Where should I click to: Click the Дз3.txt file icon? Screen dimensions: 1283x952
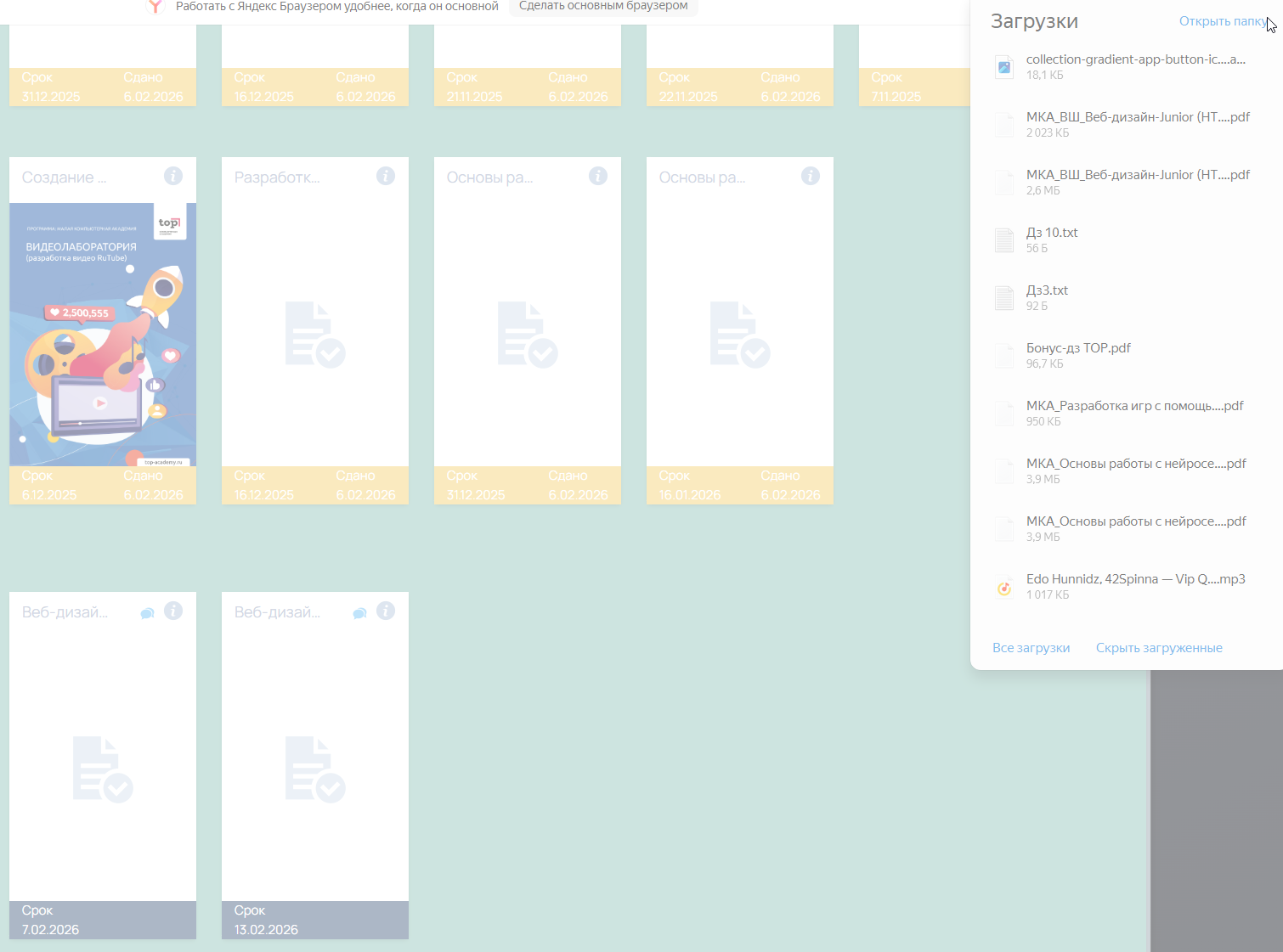[x=1004, y=298]
